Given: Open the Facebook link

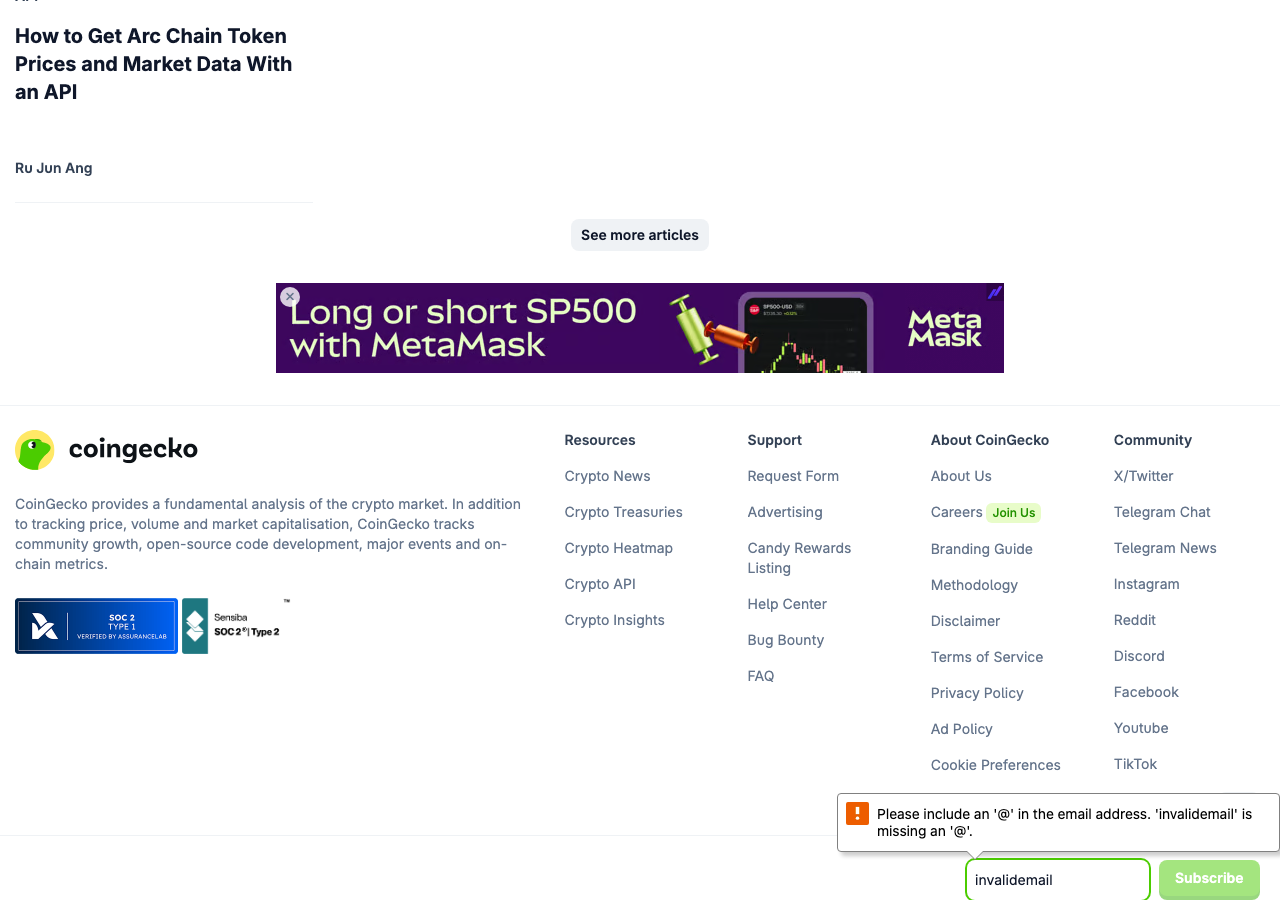Looking at the screenshot, I should [x=1146, y=692].
